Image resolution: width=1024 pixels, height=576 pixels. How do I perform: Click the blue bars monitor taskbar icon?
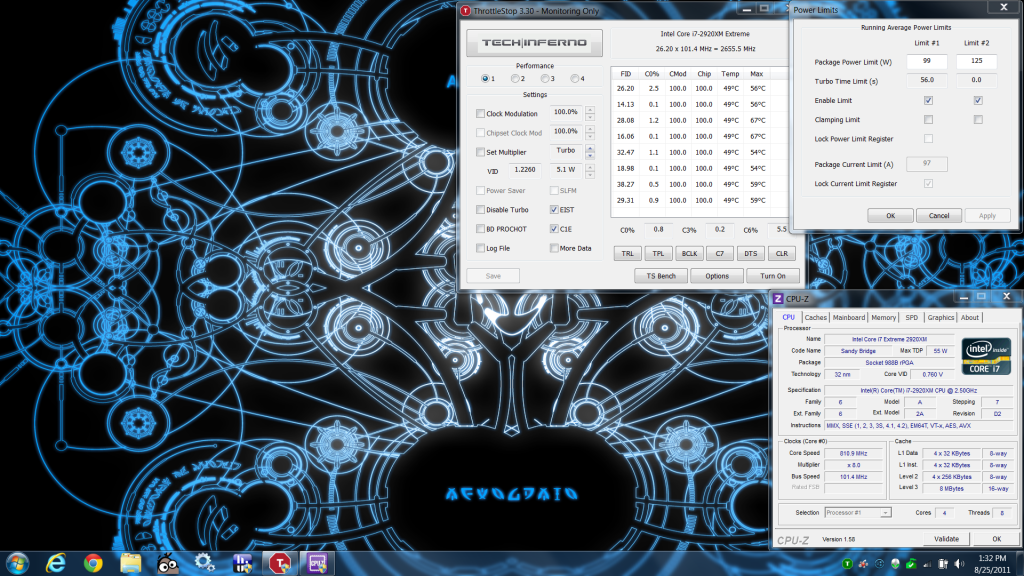pyautogui.click(x=242, y=563)
